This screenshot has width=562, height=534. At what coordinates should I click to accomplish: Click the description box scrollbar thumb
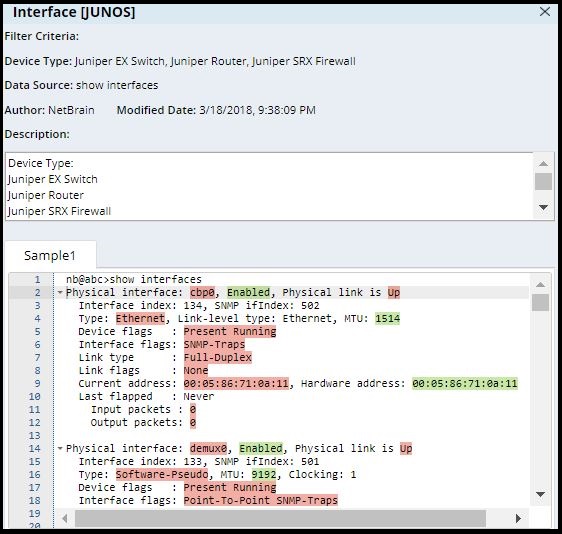click(543, 181)
